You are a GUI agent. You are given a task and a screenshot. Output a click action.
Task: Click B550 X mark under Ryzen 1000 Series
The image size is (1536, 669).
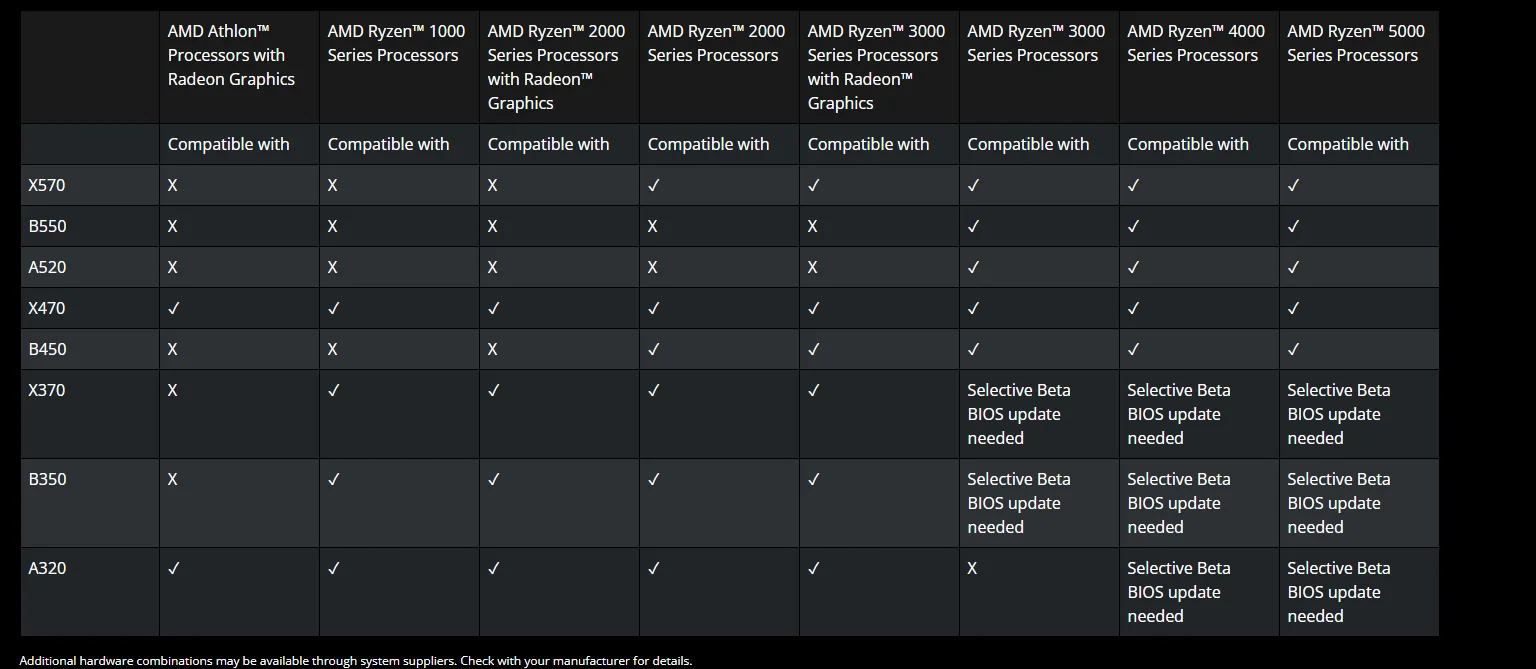pos(333,226)
